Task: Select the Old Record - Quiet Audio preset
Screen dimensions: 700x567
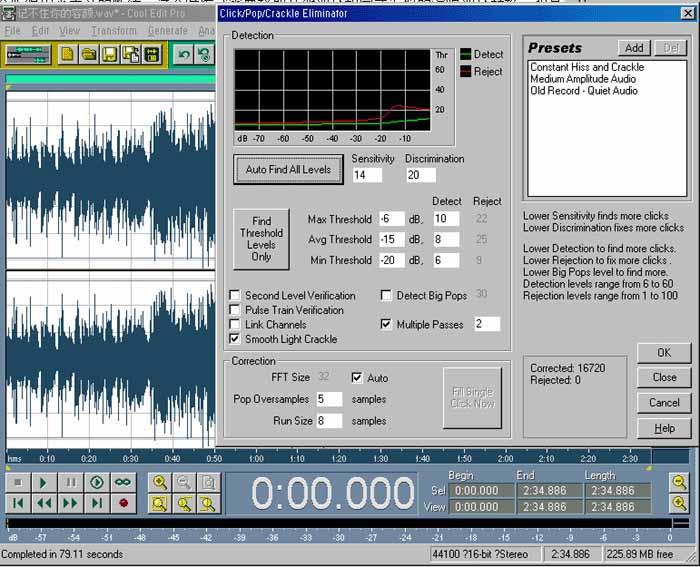Action: (x=583, y=91)
